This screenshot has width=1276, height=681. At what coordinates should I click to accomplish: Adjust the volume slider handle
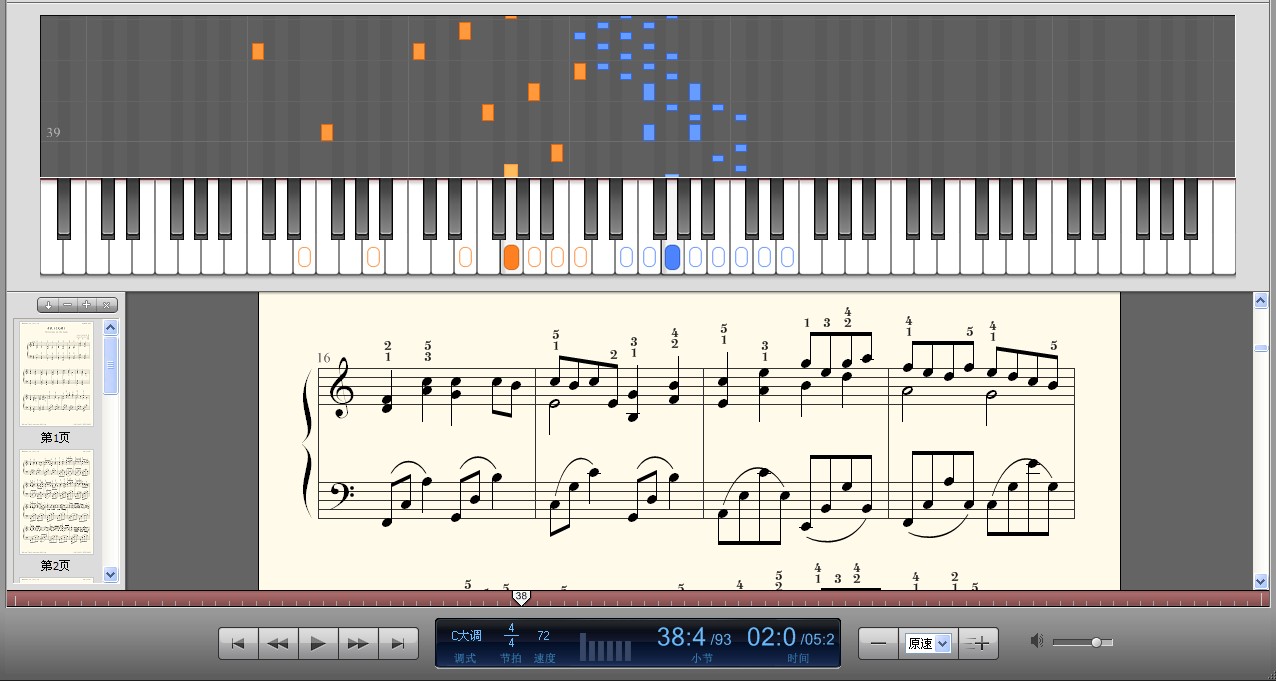pyautogui.click(x=1096, y=642)
